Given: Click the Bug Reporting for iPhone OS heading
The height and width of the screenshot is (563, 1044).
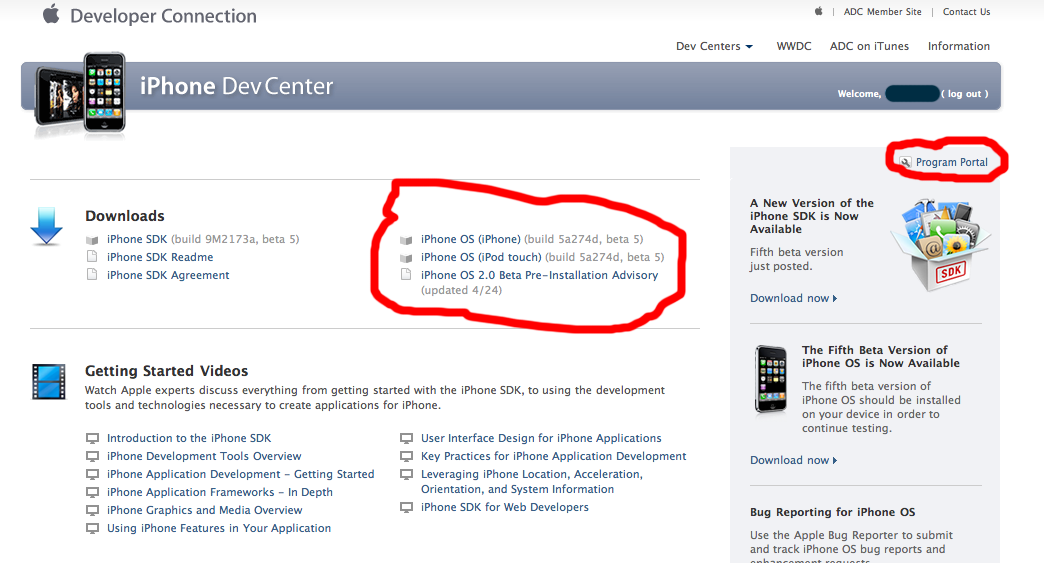Looking at the screenshot, I should click(x=832, y=512).
